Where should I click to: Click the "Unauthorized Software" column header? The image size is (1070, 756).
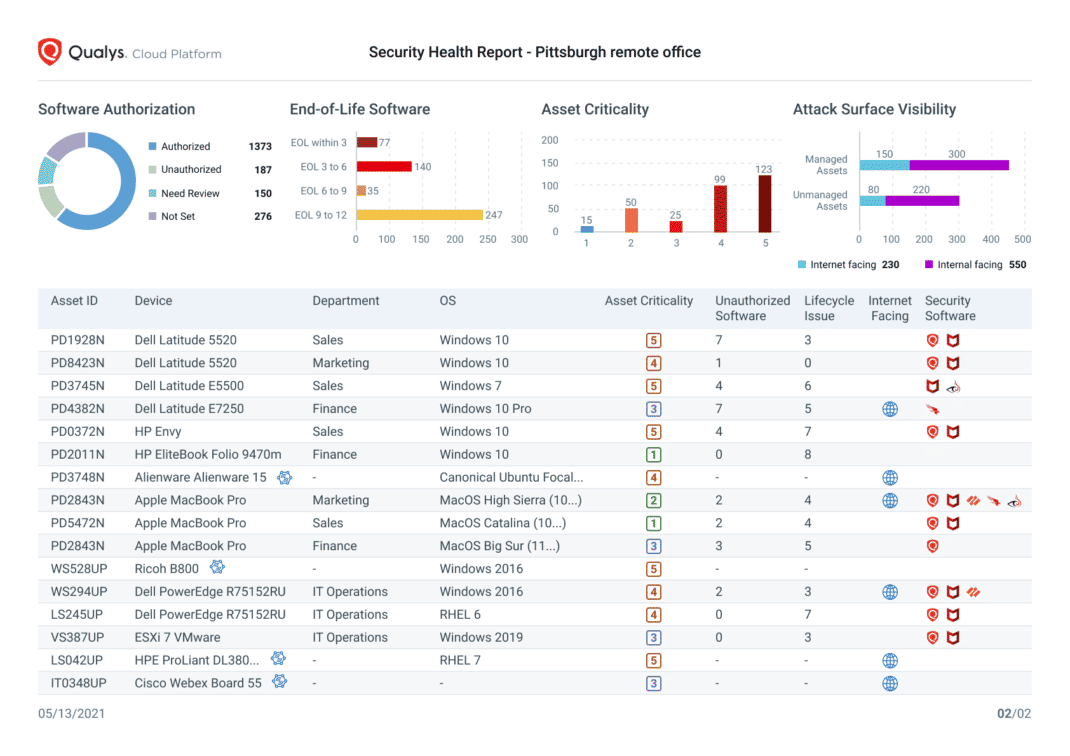pyautogui.click(x=753, y=308)
